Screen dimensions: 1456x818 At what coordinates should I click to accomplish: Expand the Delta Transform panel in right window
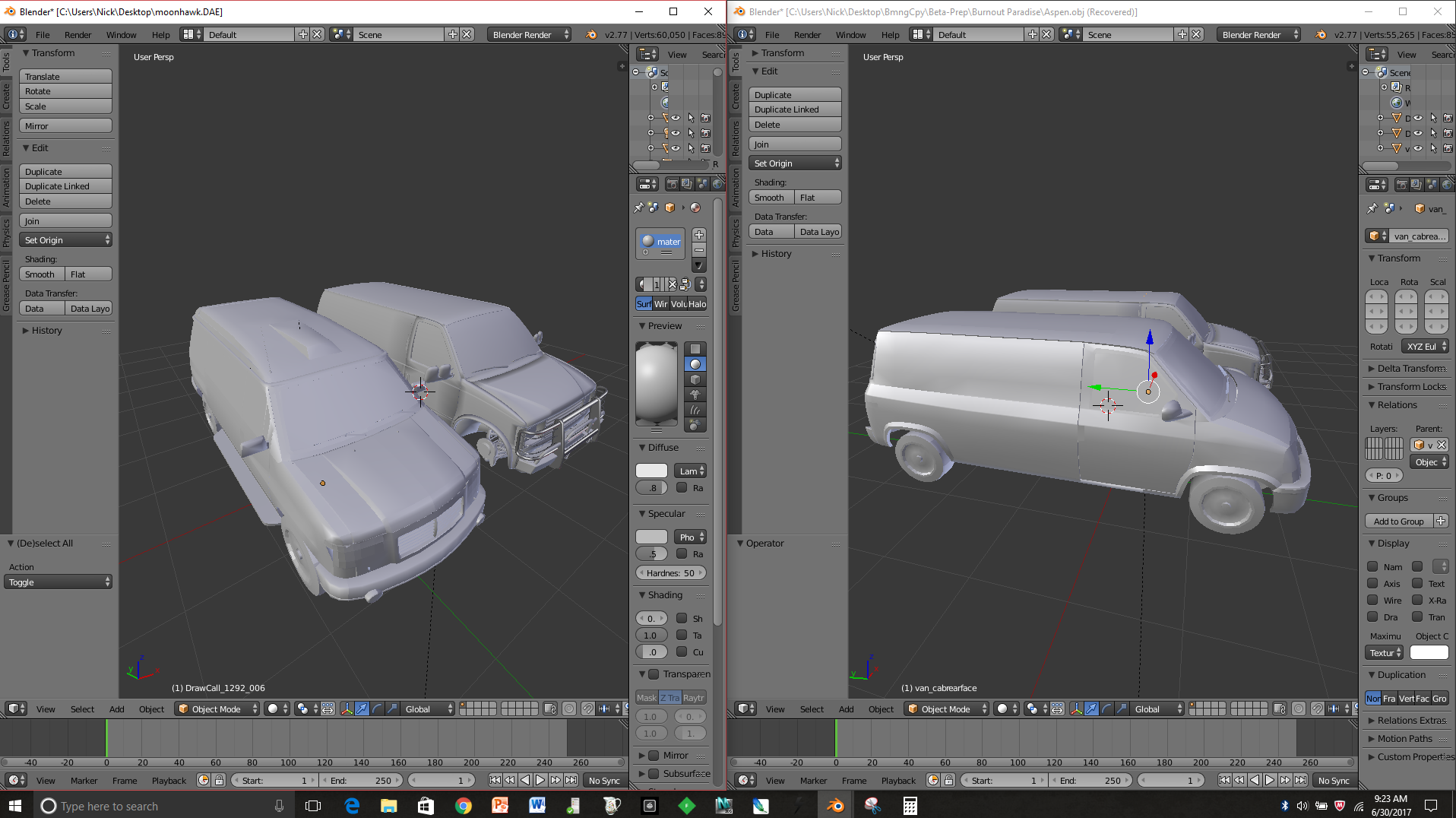(1410, 368)
